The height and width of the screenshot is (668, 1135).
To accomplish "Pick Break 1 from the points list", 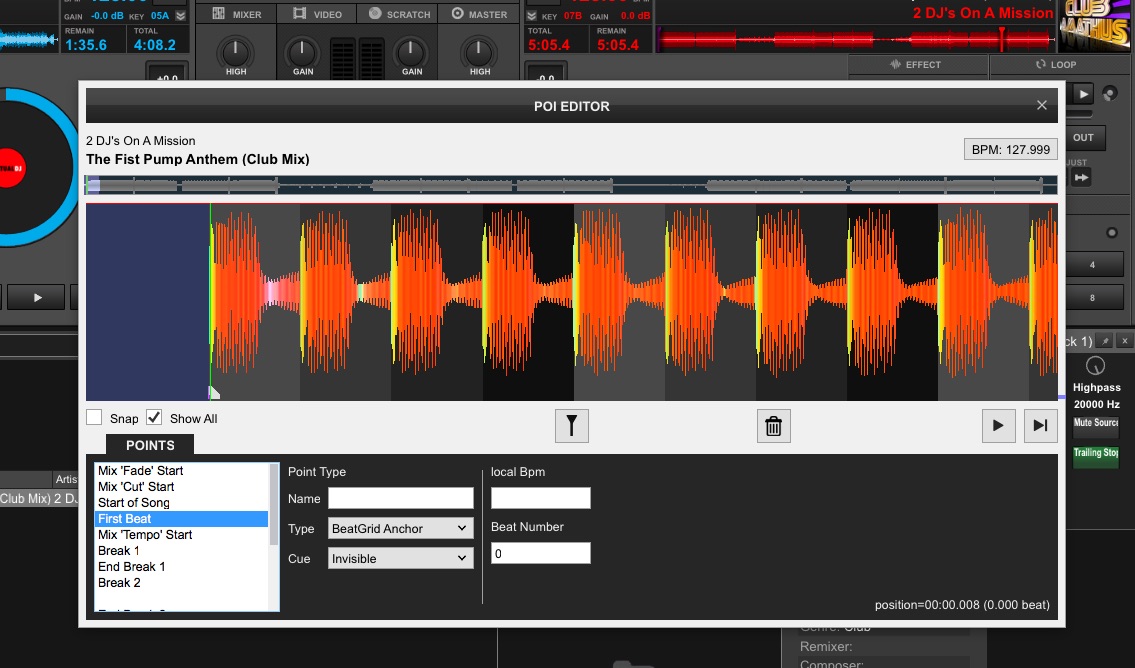I will 182,550.
